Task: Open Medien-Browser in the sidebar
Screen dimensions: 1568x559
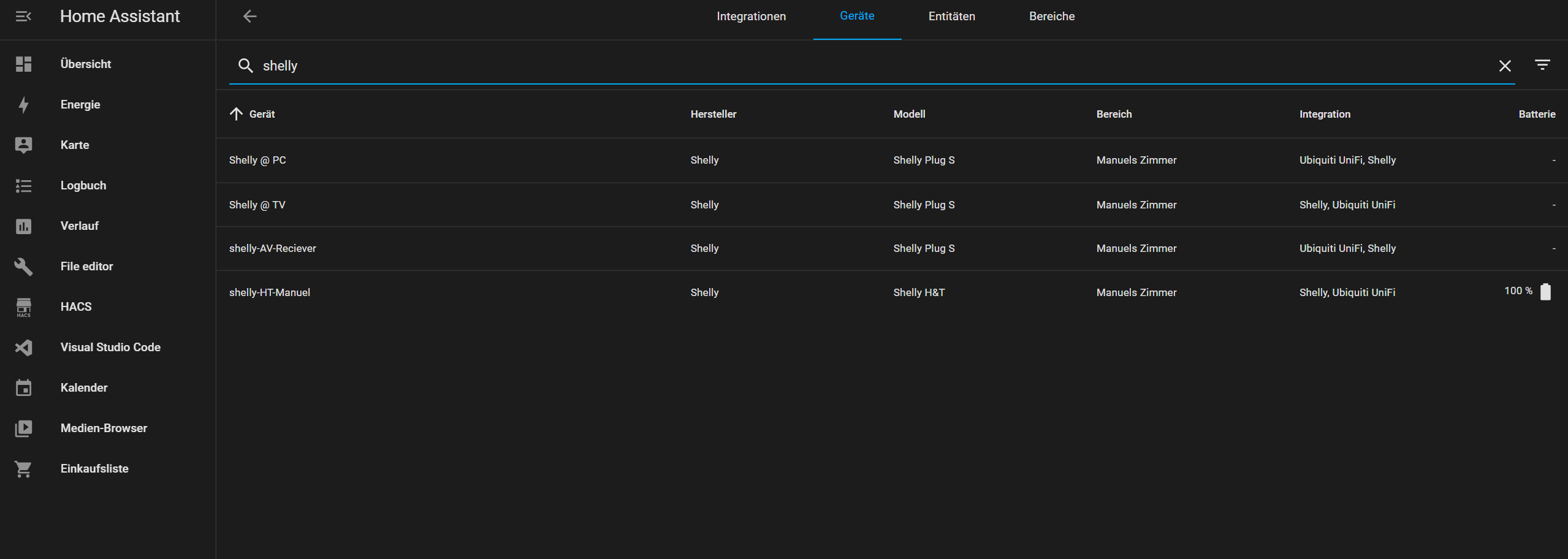Action: coord(108,428)
